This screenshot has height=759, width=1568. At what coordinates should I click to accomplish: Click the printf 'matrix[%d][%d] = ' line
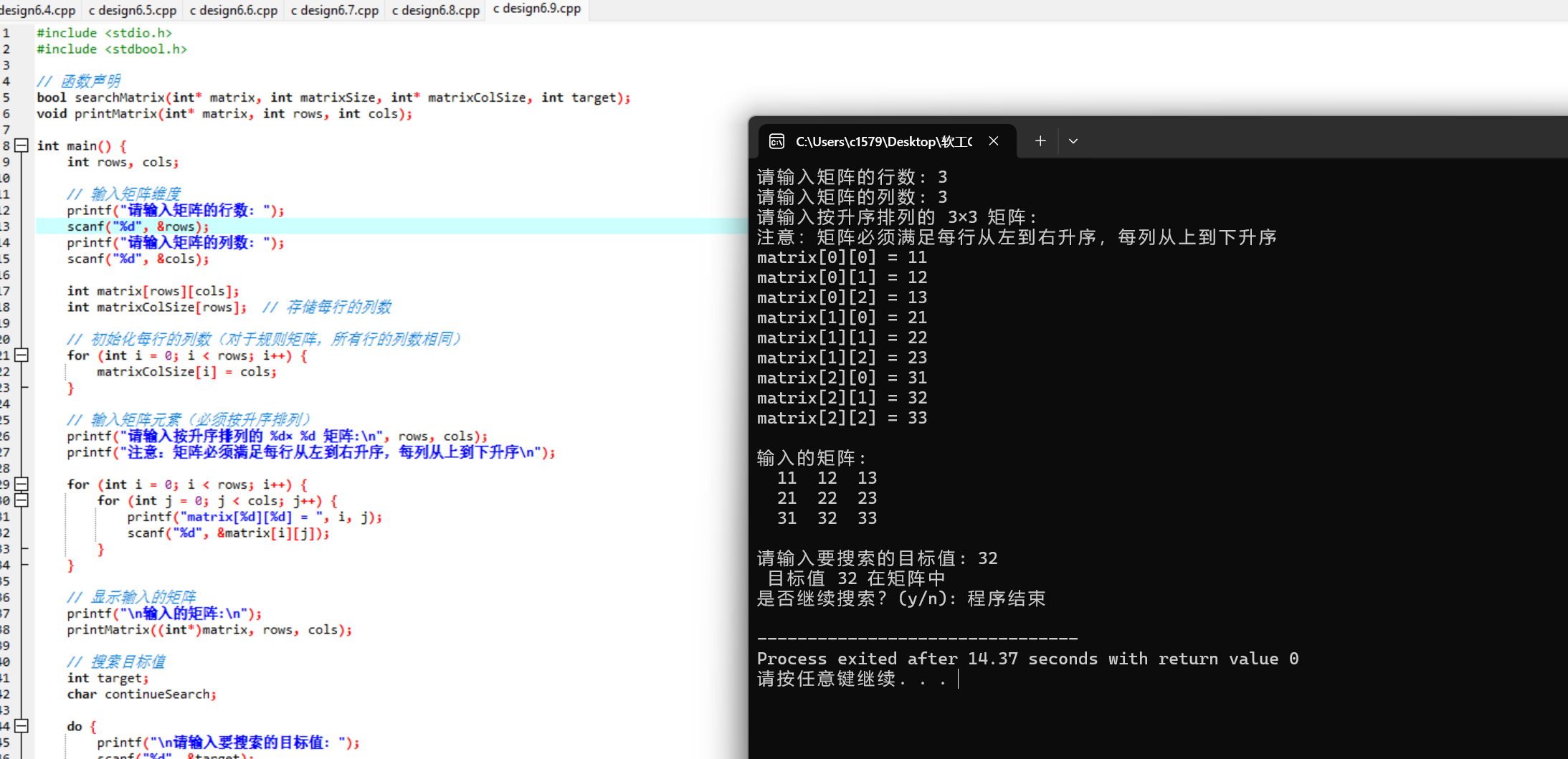(255, 517)
